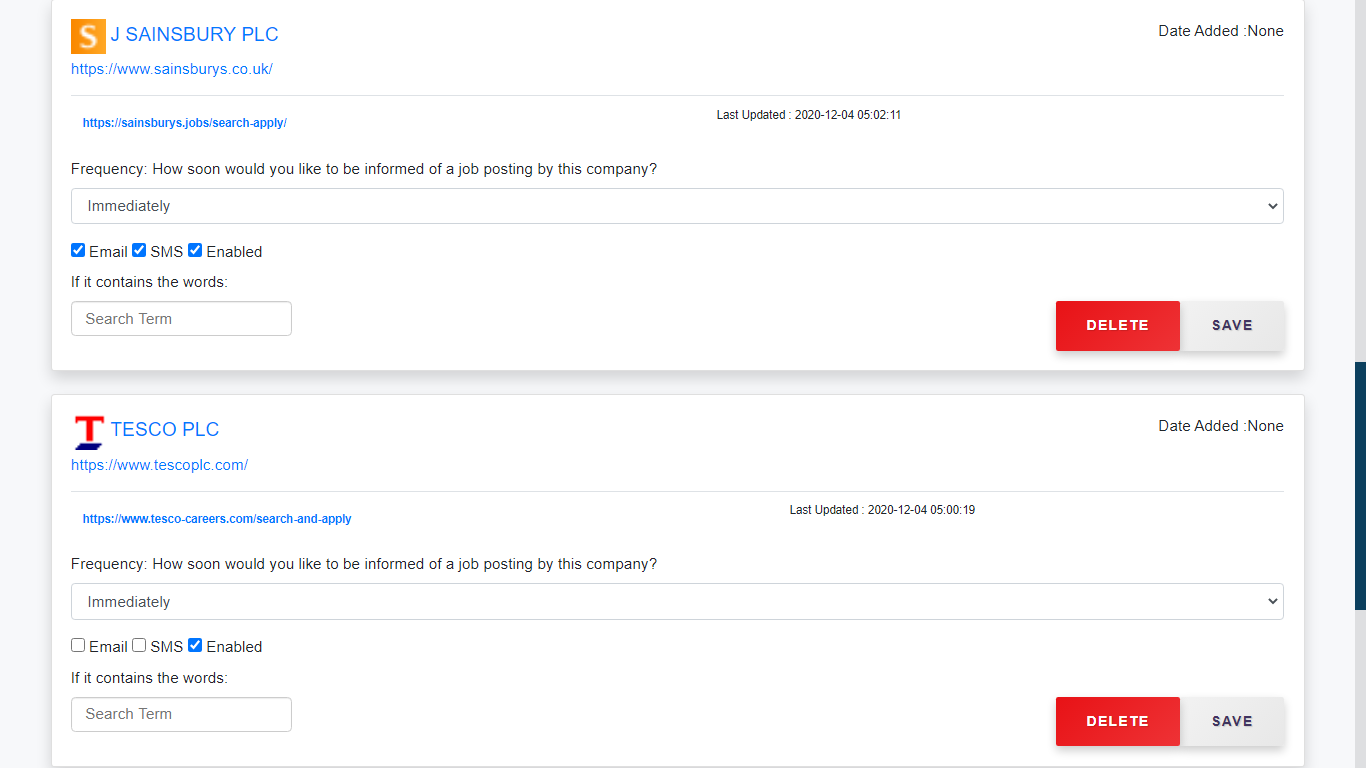Viewport: 1366px width, 768px height.
Task: Open the tesco-careers.com search-and-apply link
Action: click(217, 519)
